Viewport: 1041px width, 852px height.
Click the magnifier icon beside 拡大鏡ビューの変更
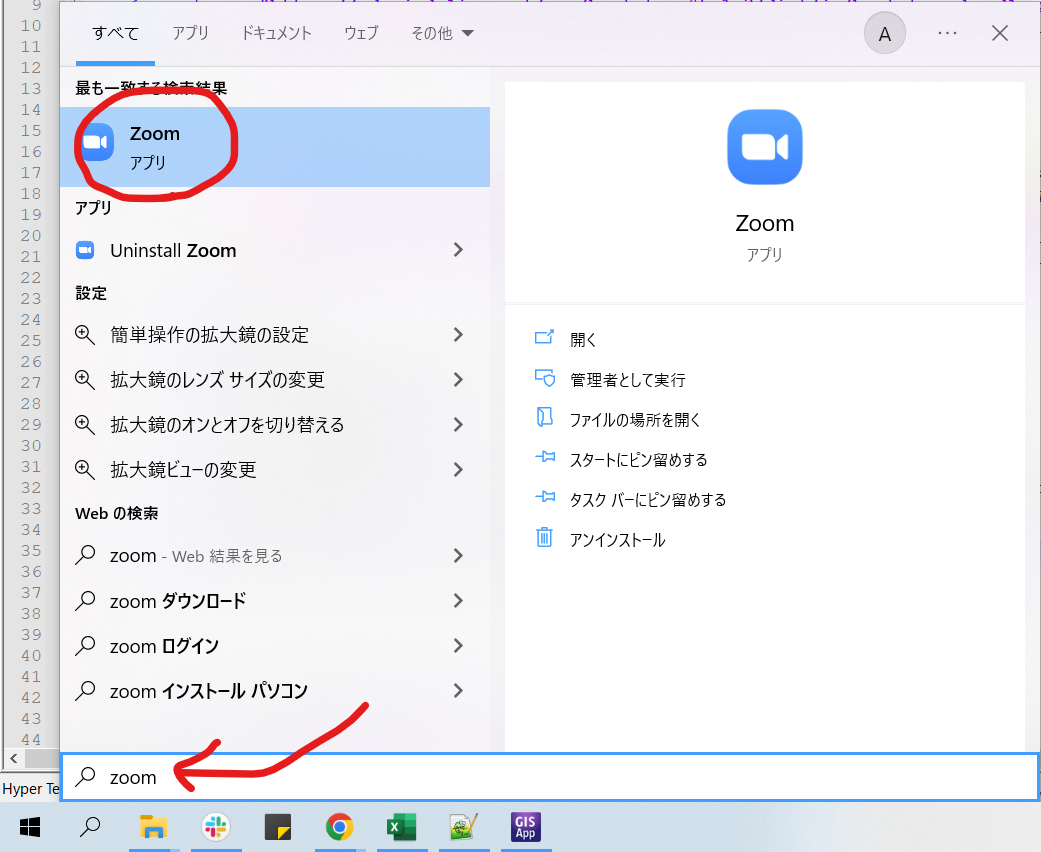click(x=85, y=470)
